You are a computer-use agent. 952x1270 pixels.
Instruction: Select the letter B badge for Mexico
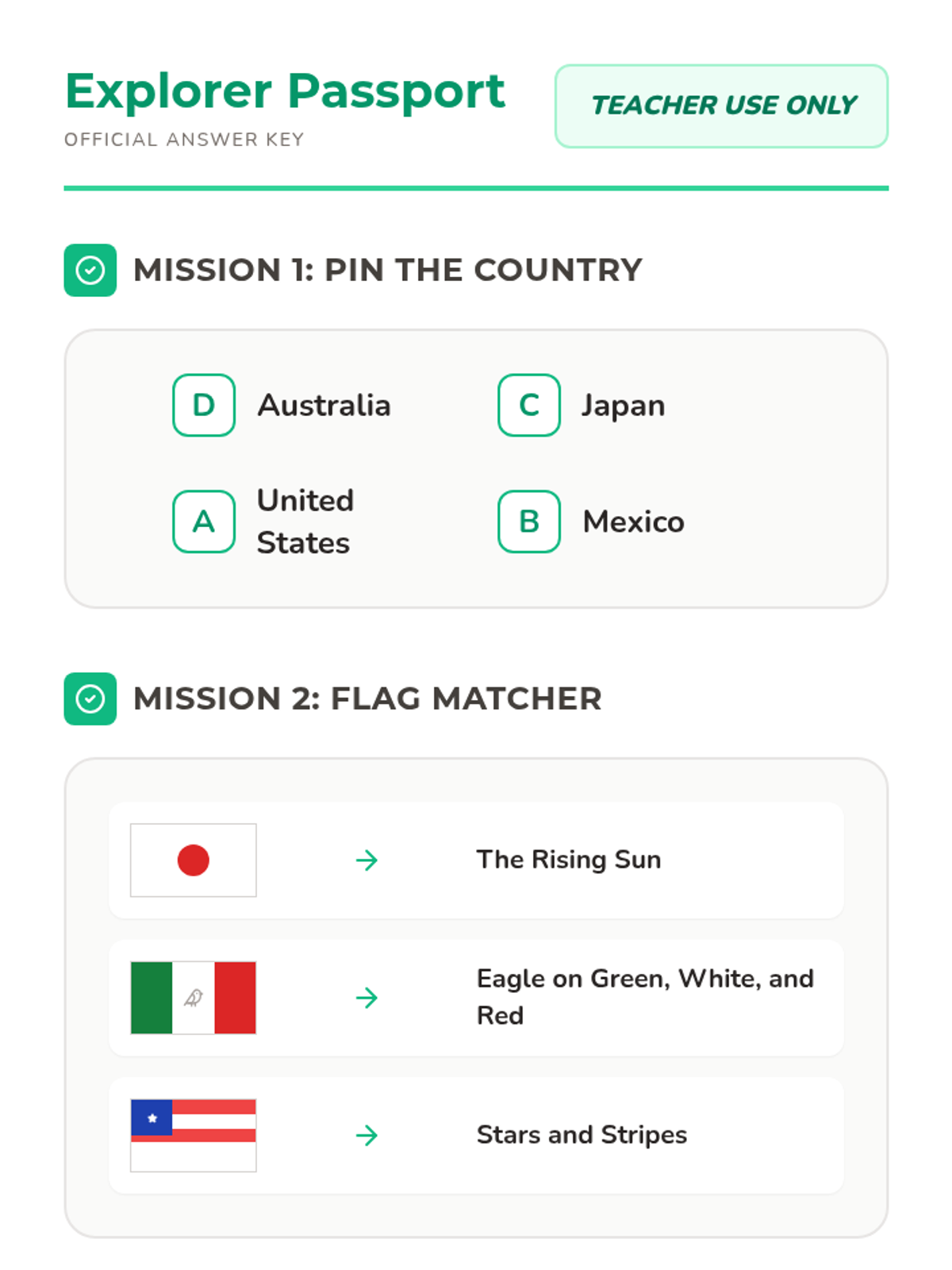click(x=529, y=521)
